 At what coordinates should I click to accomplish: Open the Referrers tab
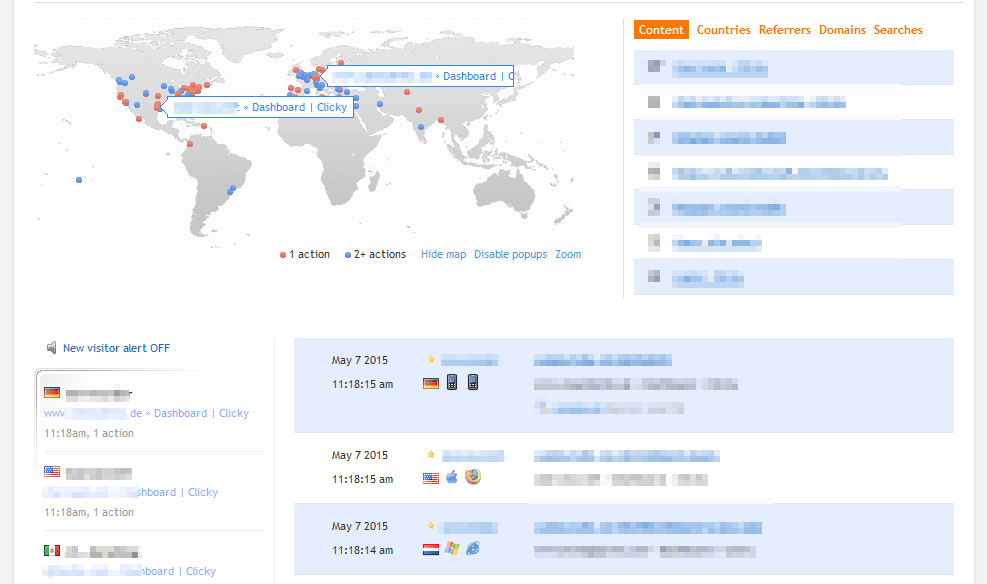784,30
